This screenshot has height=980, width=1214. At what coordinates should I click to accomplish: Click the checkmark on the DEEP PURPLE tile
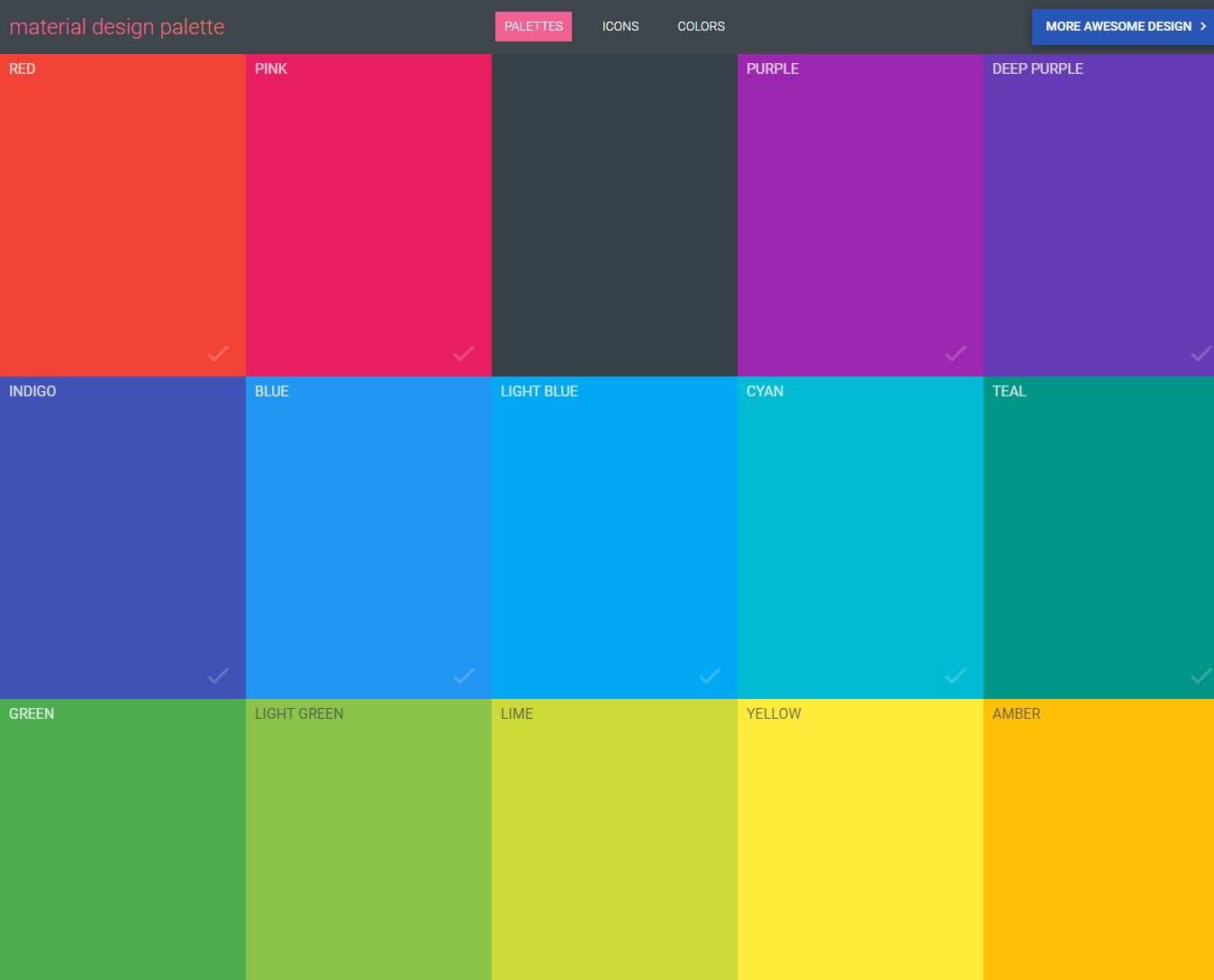click(x=1200, y=353)
